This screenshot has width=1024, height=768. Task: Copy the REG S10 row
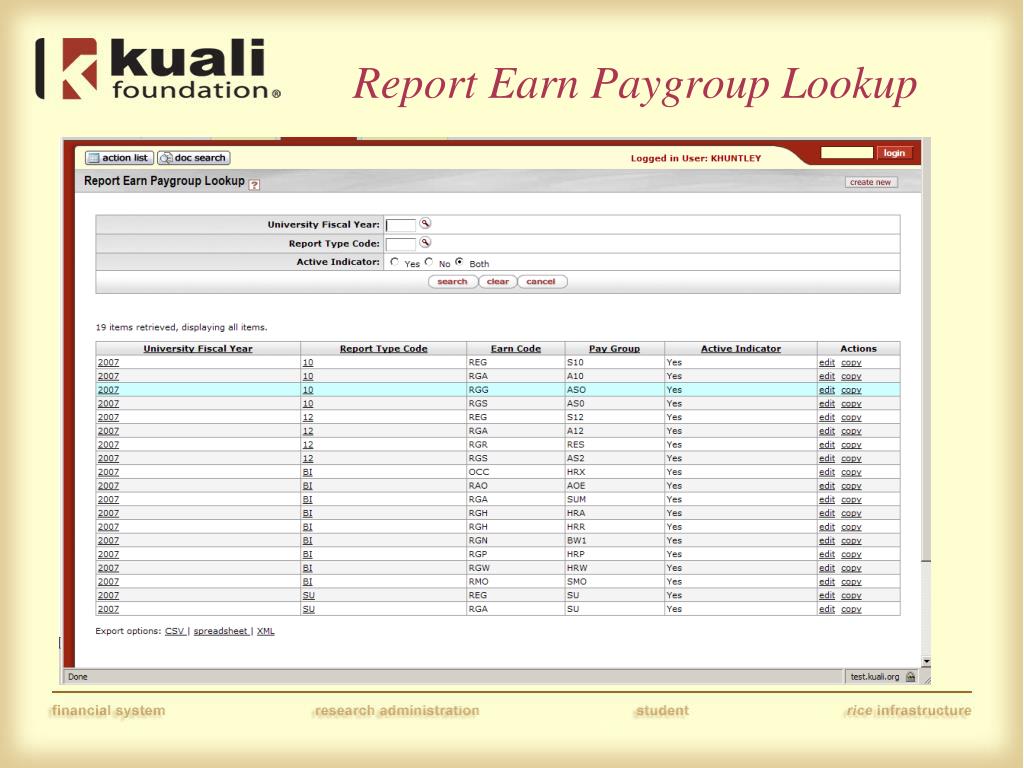pyautogui.click(x=851, y=362)
